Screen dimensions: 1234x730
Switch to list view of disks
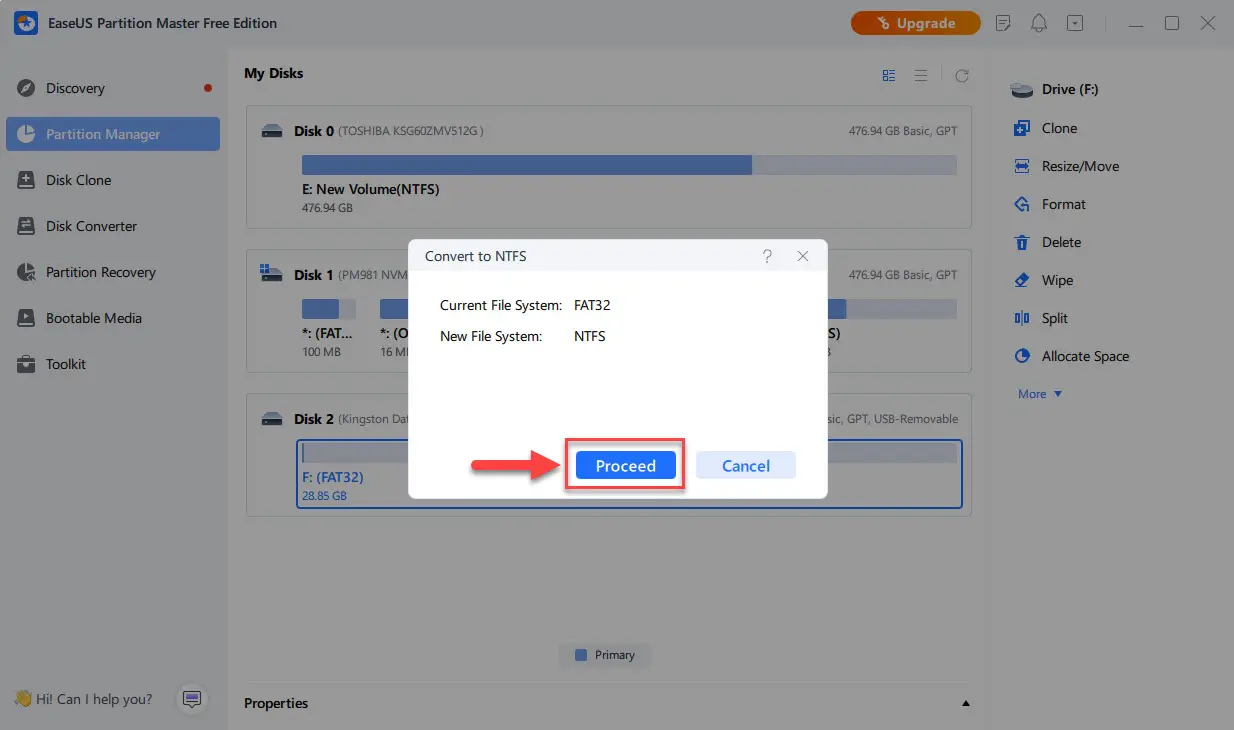click(921, 75)
